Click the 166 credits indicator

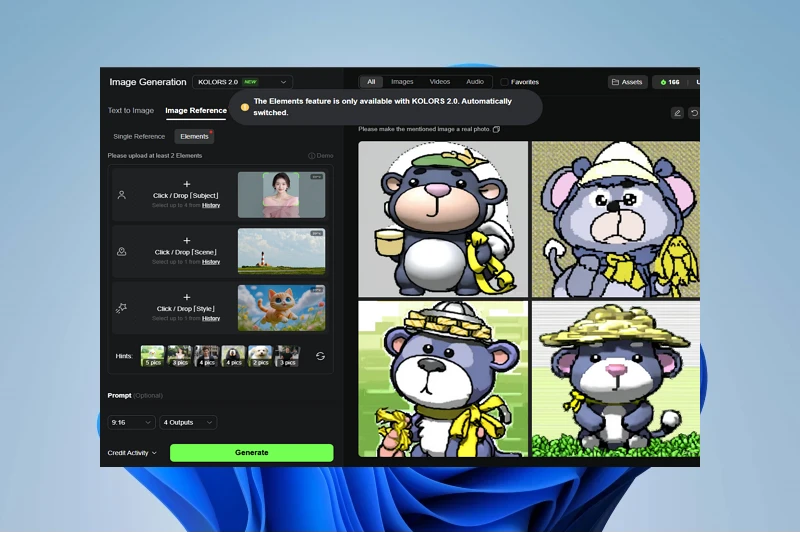click(670, 82)
